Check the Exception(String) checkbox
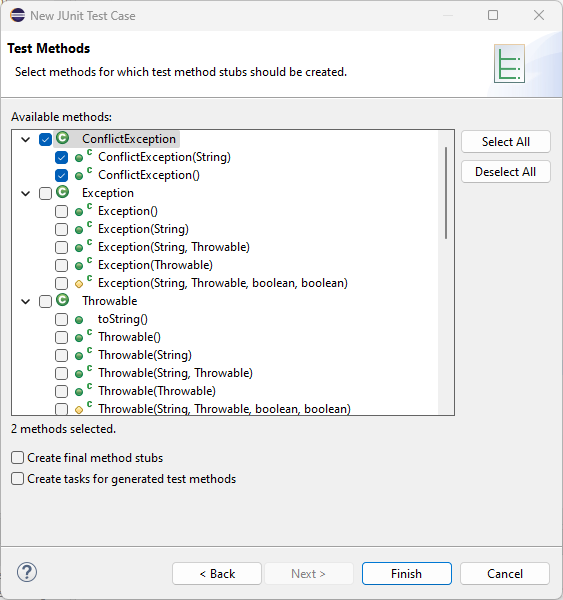Screen dimensions: 563x600 [61, 229]
